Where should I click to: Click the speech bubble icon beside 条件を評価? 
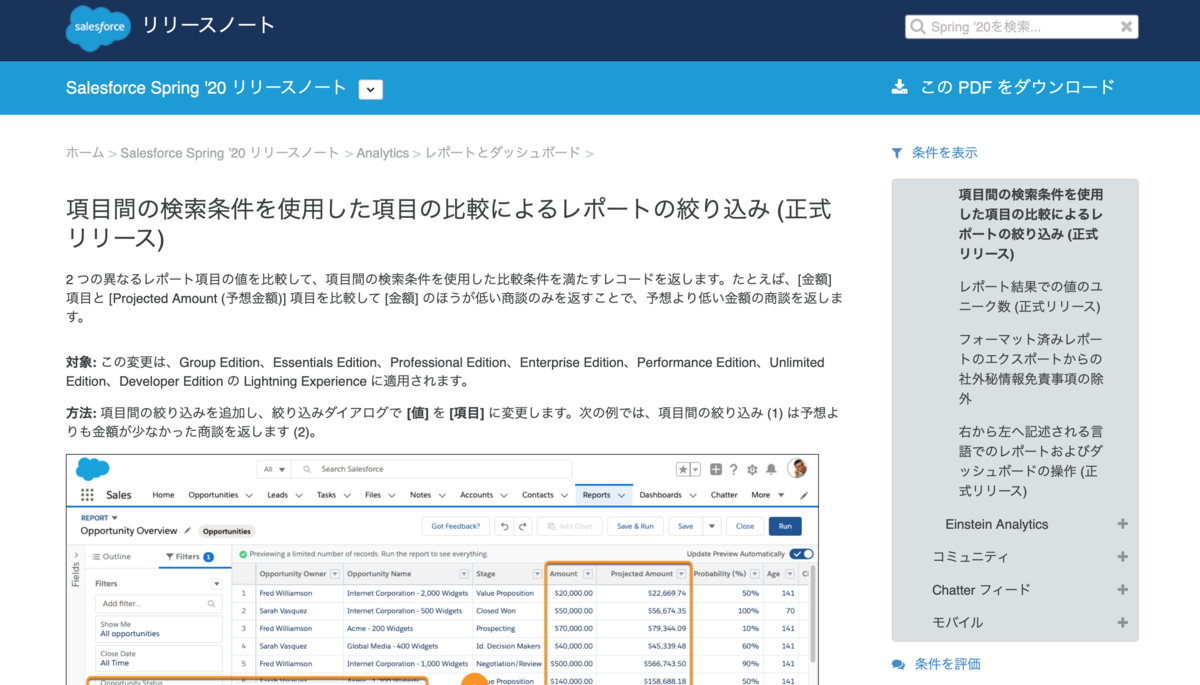tap(898, 664)
